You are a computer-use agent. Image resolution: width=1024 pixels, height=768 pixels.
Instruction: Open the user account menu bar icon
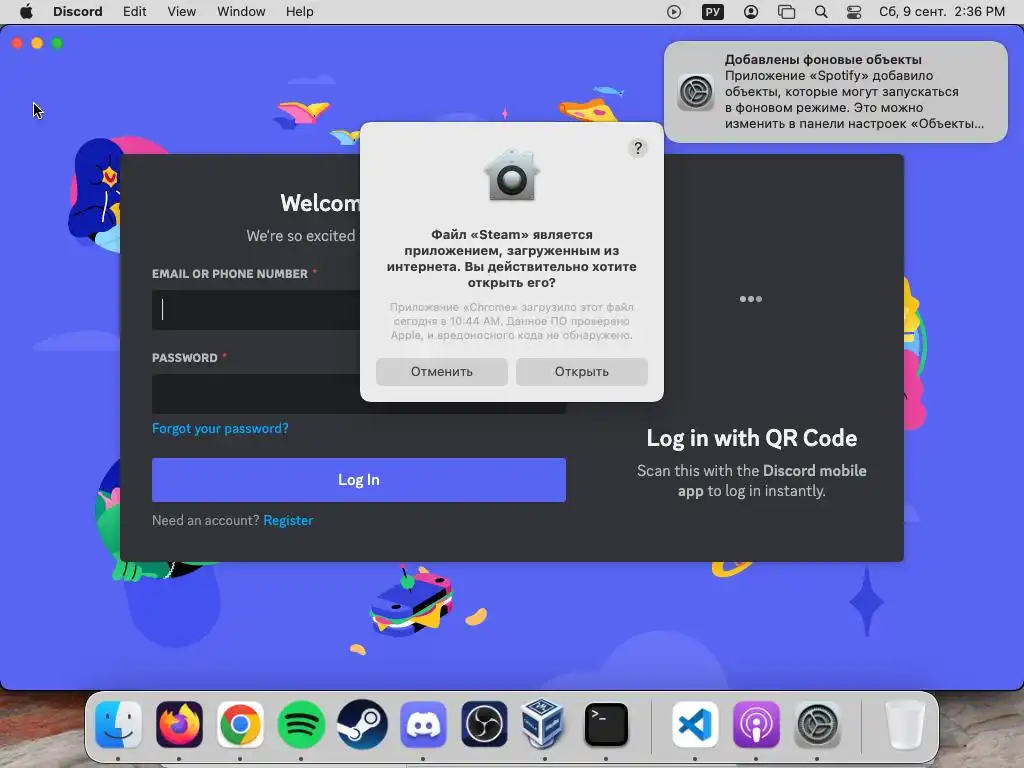(x=751, y=12)
